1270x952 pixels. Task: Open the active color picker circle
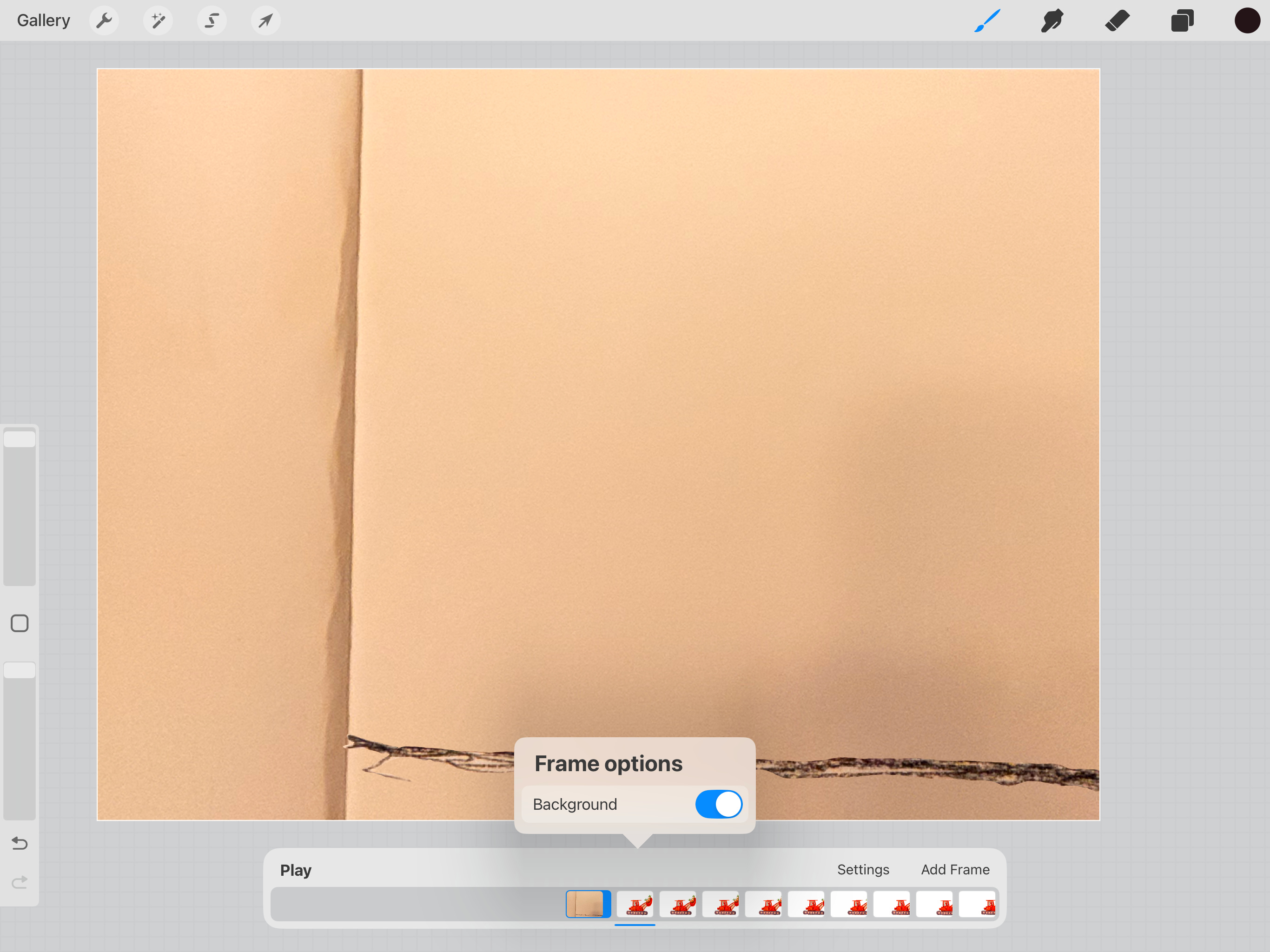tap(1246, 20)
